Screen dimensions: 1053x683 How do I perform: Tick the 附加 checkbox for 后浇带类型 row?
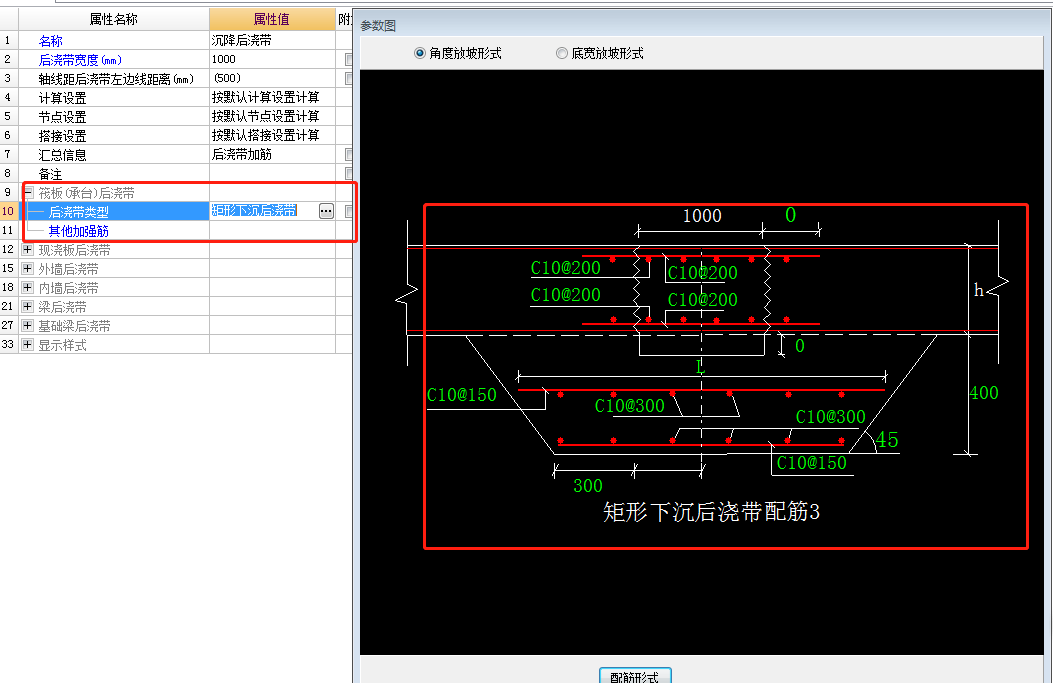349,212
